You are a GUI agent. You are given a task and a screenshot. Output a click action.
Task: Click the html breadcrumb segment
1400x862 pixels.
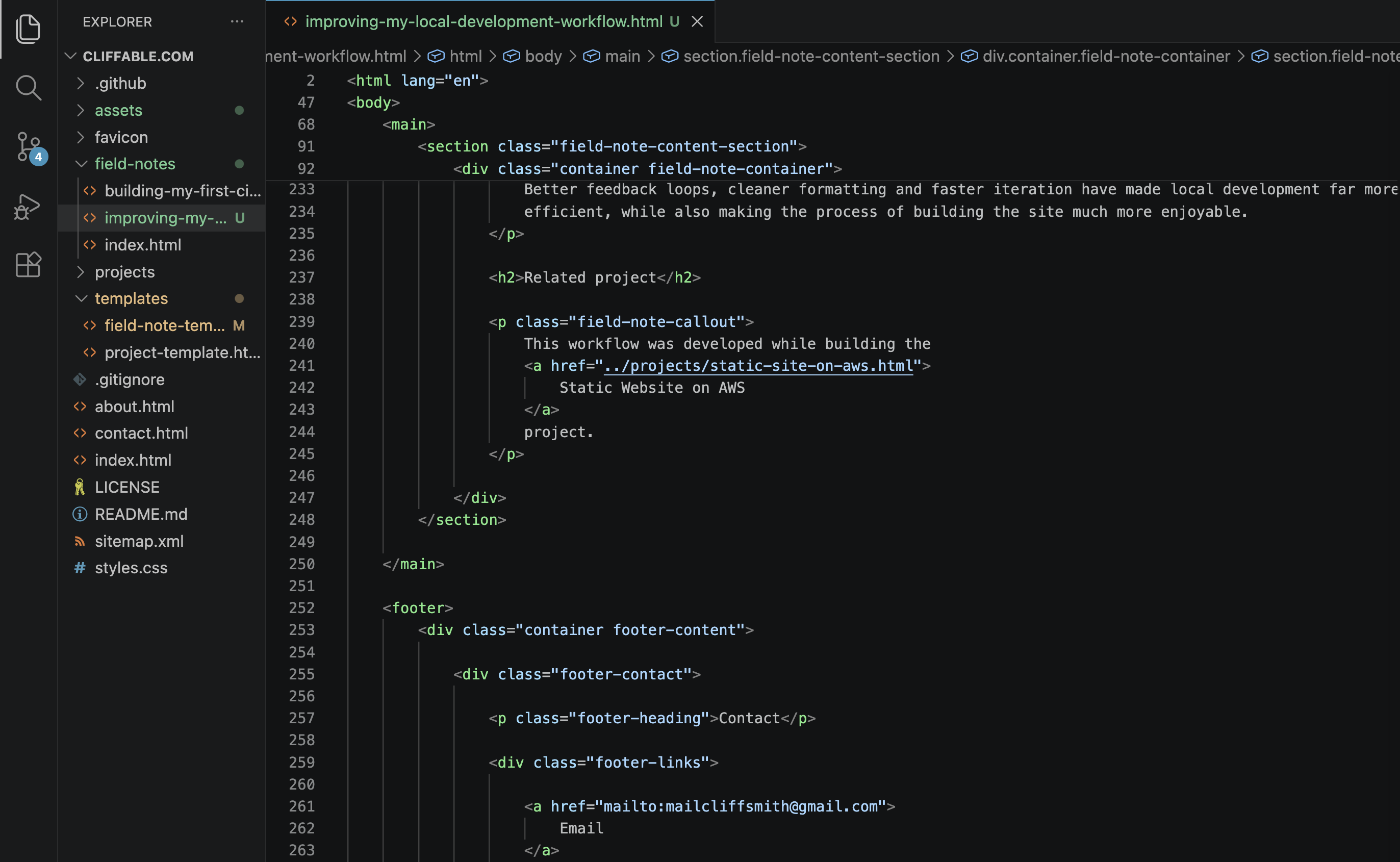465,56
